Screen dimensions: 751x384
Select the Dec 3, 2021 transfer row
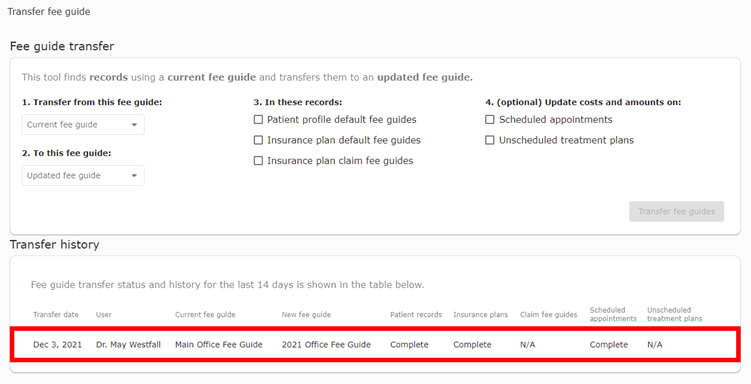point(375,345)
